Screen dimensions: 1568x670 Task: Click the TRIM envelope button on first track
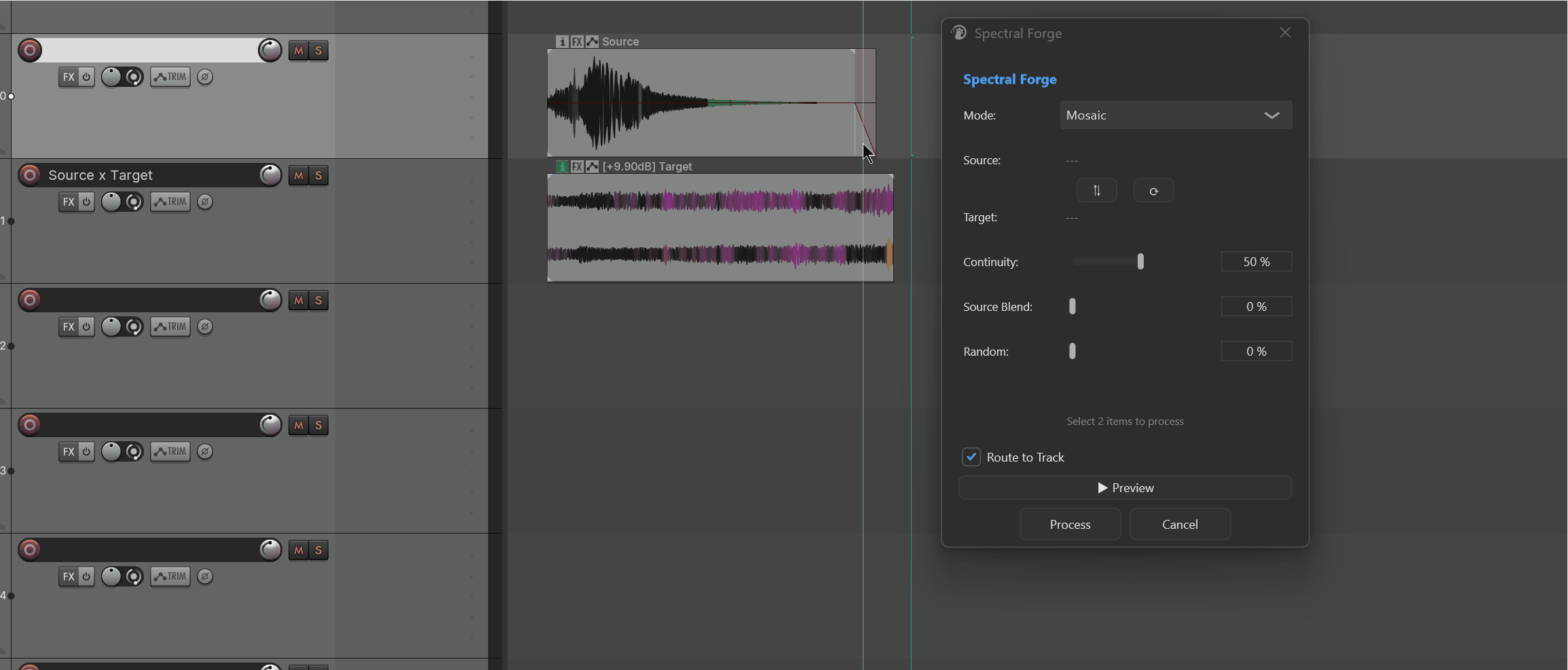(x=170, y=77)
